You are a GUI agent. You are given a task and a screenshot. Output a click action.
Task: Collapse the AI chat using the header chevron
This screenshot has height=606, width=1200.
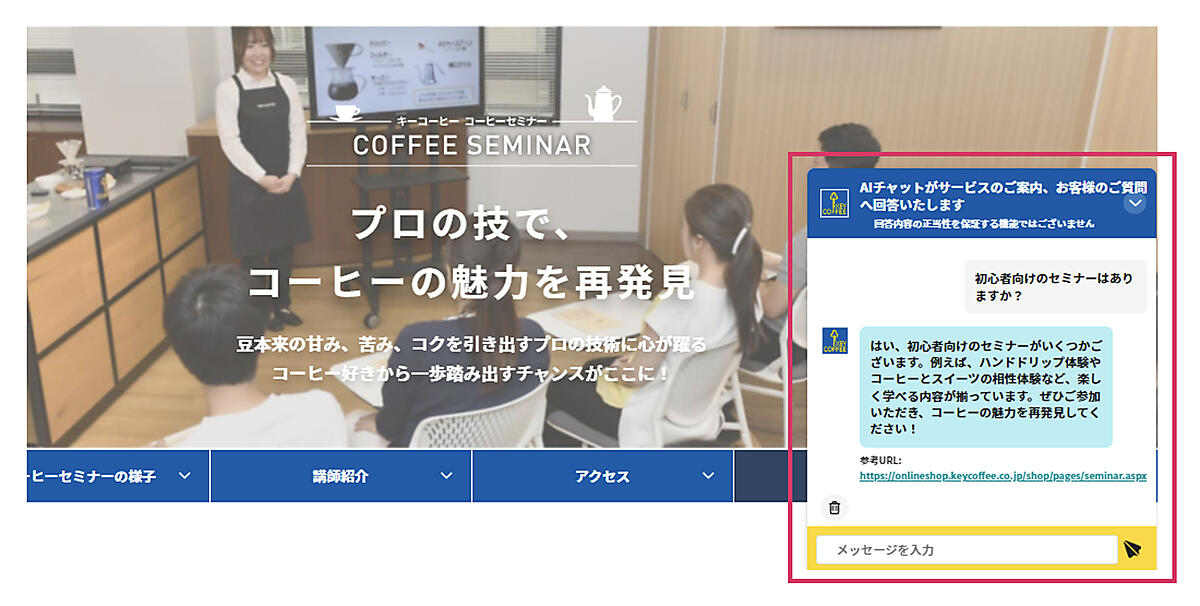click(1134, 203)
